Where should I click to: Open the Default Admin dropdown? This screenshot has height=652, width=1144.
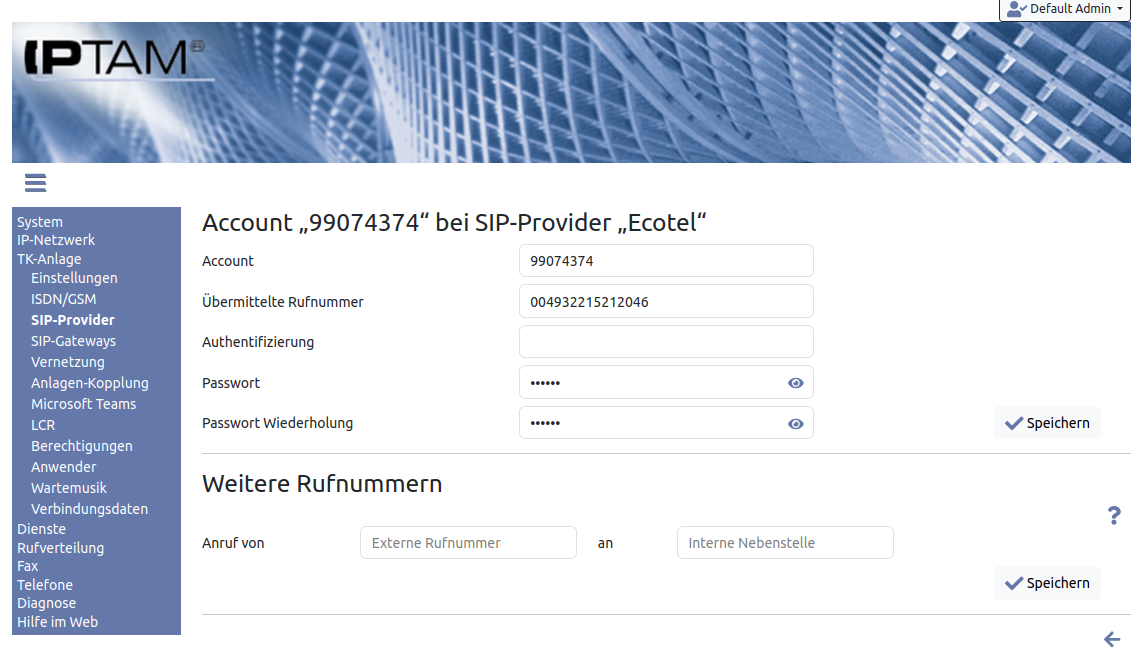tap(1064, 9)
